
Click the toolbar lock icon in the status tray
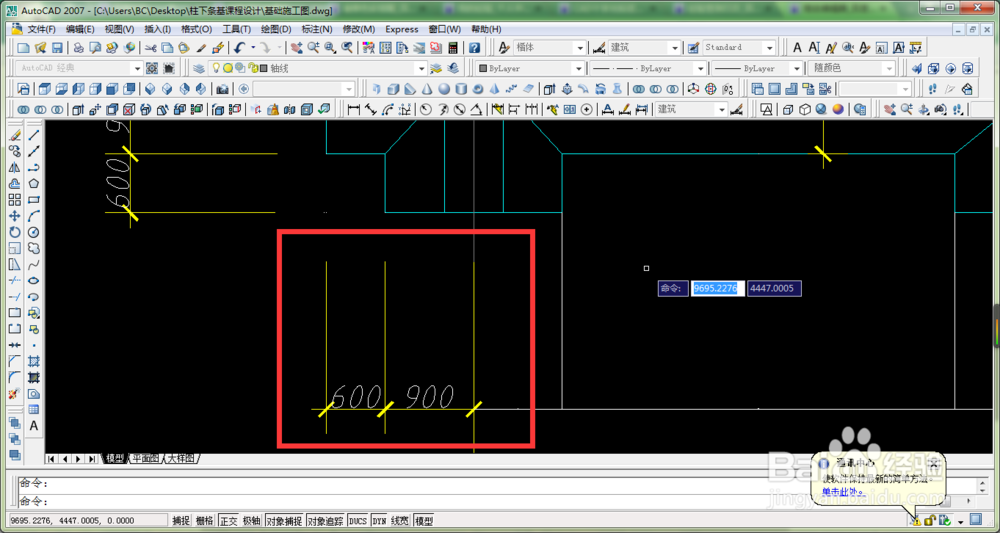coord(930,520)
